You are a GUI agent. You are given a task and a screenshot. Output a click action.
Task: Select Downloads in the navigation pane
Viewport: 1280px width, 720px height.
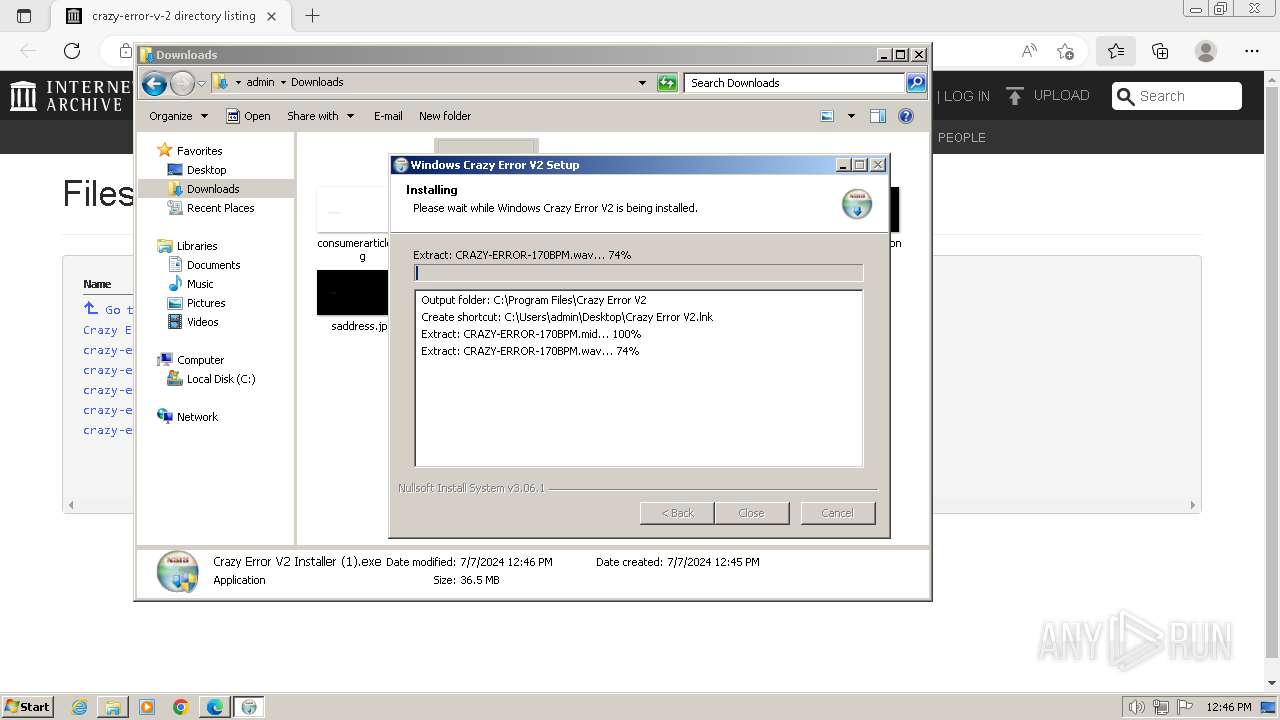tap(213, 189)
